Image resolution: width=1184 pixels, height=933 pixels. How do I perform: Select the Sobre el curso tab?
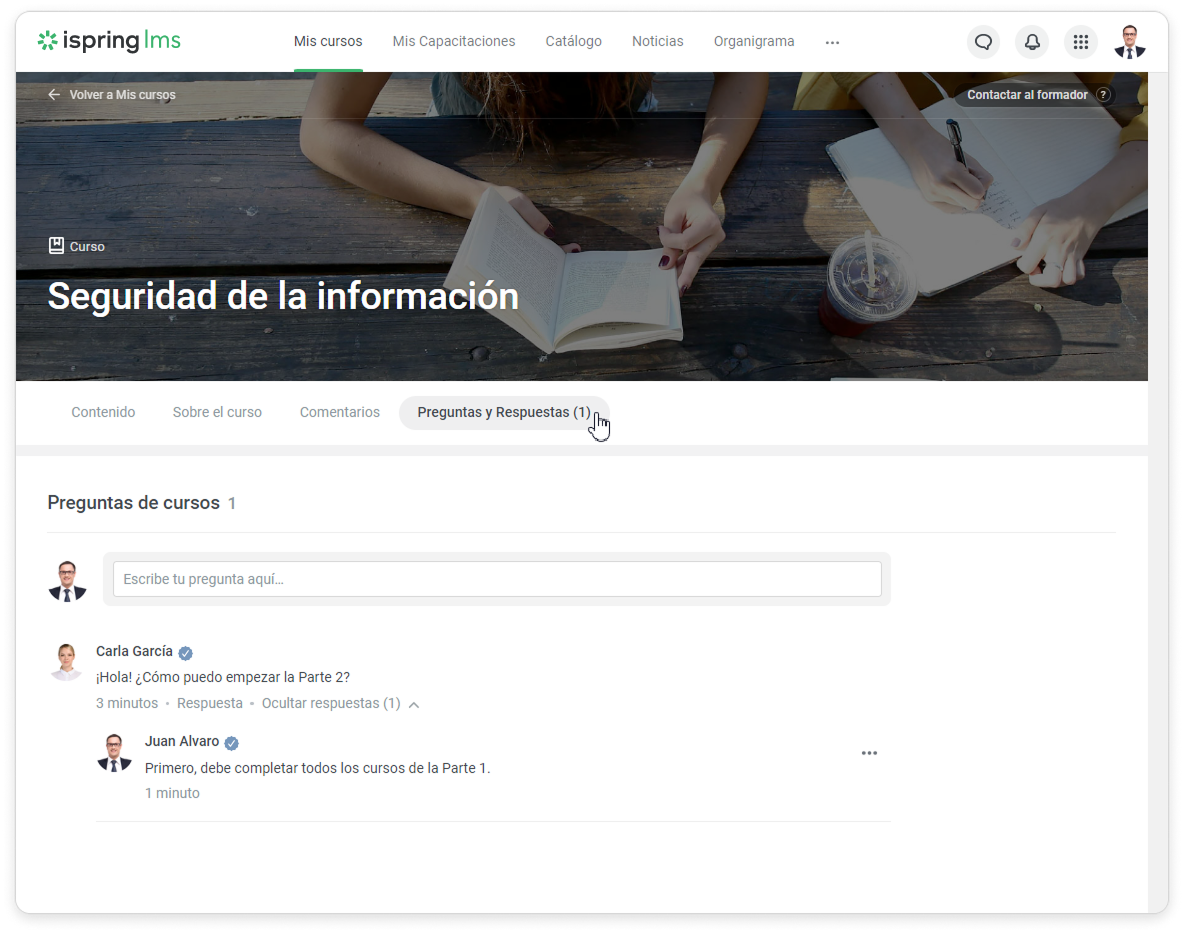point(217,412)
